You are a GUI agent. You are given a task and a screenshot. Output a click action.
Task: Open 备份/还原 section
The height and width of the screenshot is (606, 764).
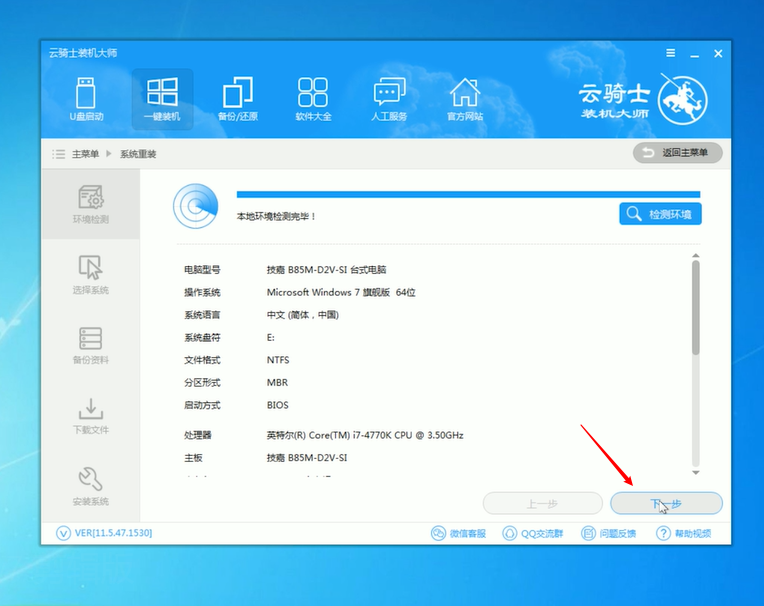(238, 99)
